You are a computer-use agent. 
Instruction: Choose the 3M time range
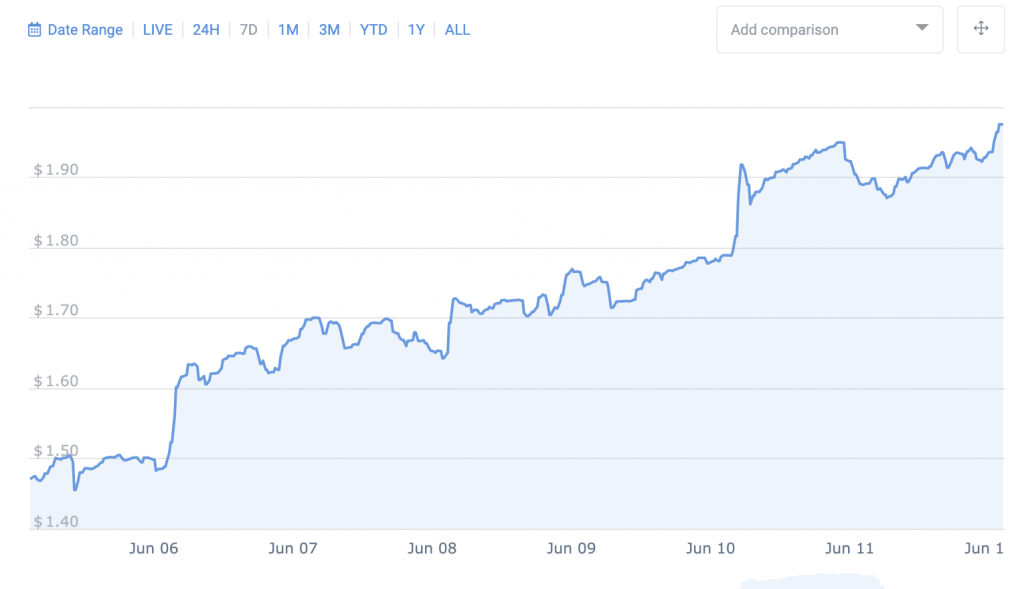click(329, 30)
